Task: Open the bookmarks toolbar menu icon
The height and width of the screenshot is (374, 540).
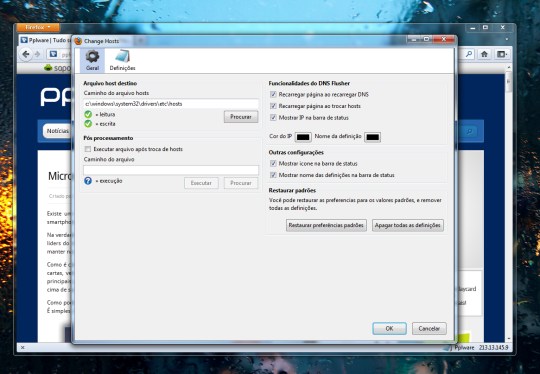Action: [502, 54]
